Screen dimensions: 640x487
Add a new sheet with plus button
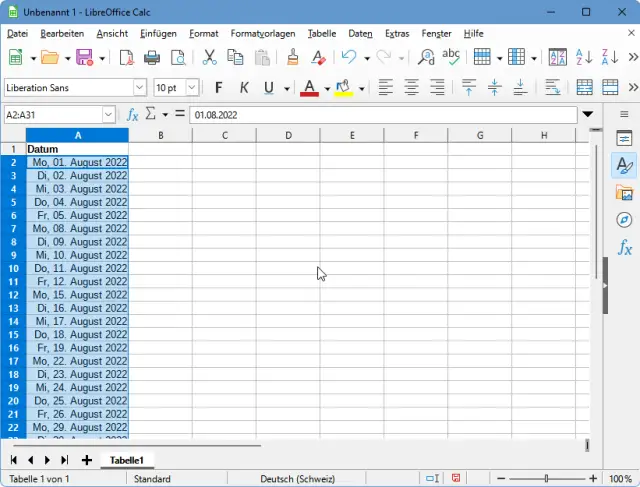[x=87, y=460]
